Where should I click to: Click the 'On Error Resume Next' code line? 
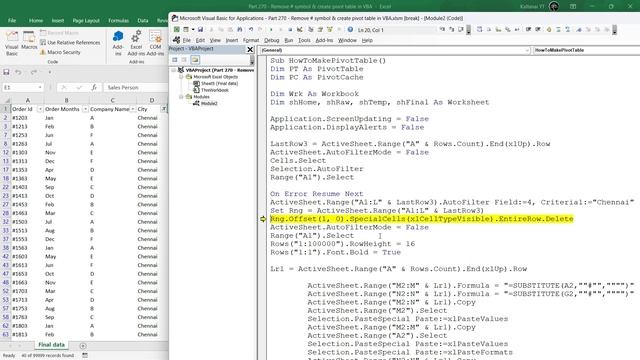coord(316,194)
